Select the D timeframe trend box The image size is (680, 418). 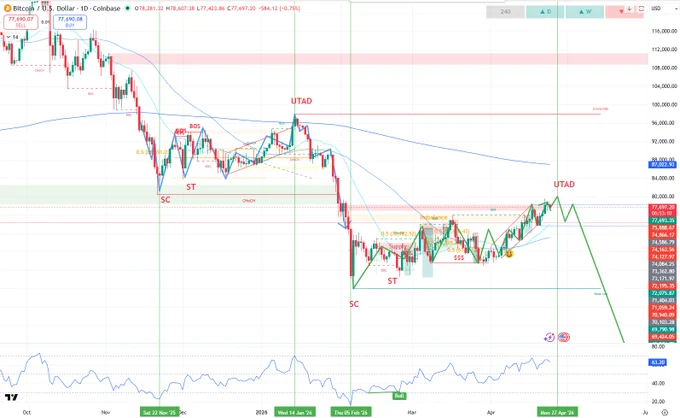click(545, 12)
